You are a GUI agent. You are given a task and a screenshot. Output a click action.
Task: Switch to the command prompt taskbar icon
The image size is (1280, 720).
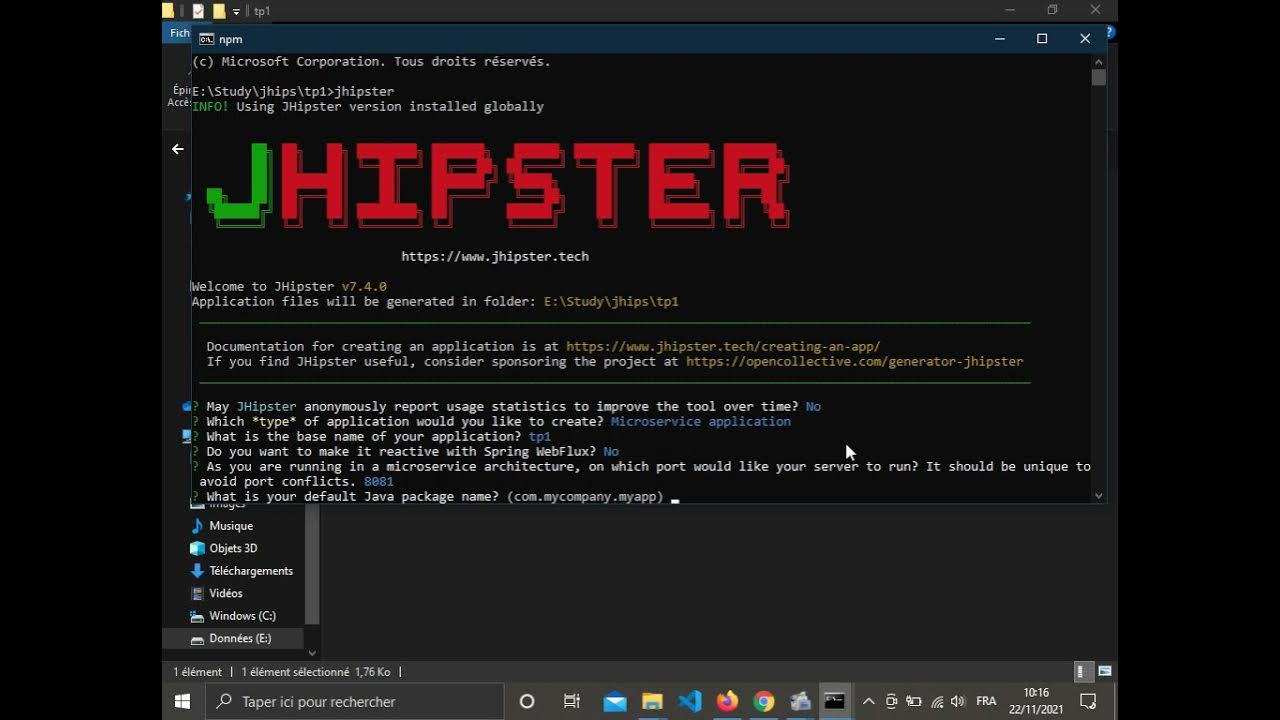click(835, 702)
